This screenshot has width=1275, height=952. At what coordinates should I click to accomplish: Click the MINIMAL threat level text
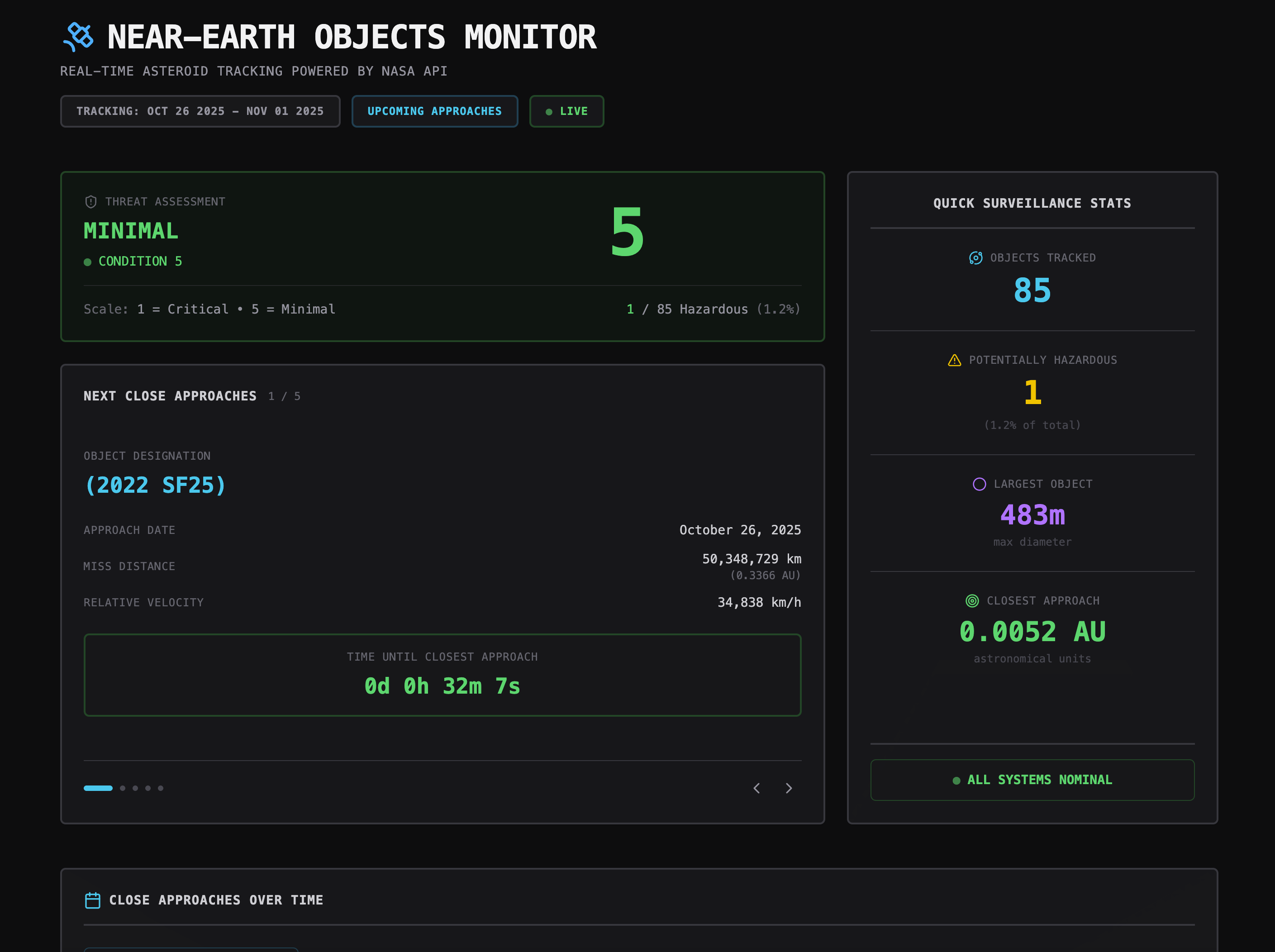click(131, 231)
